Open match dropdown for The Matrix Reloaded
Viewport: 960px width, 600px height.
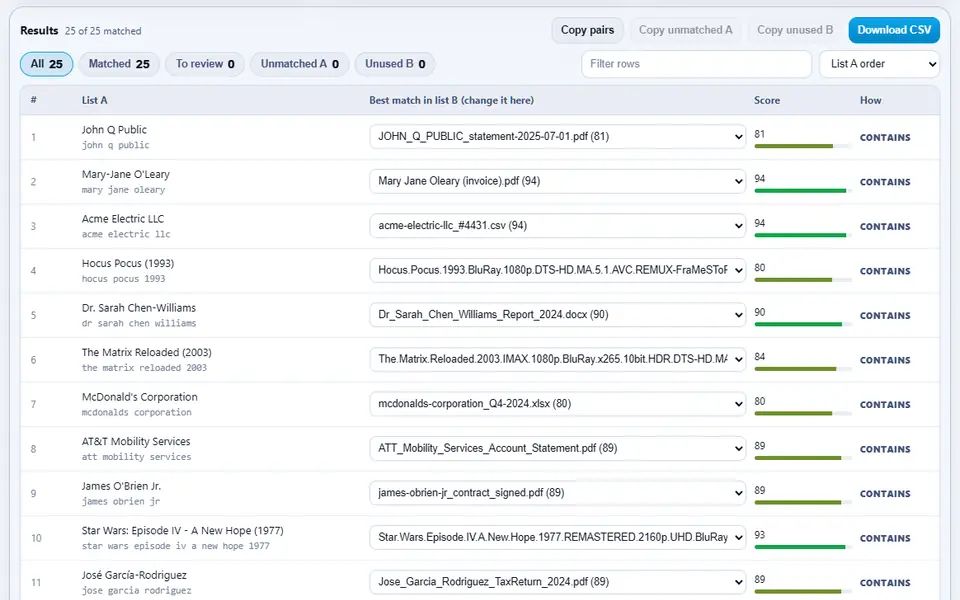tap(558, 359)
